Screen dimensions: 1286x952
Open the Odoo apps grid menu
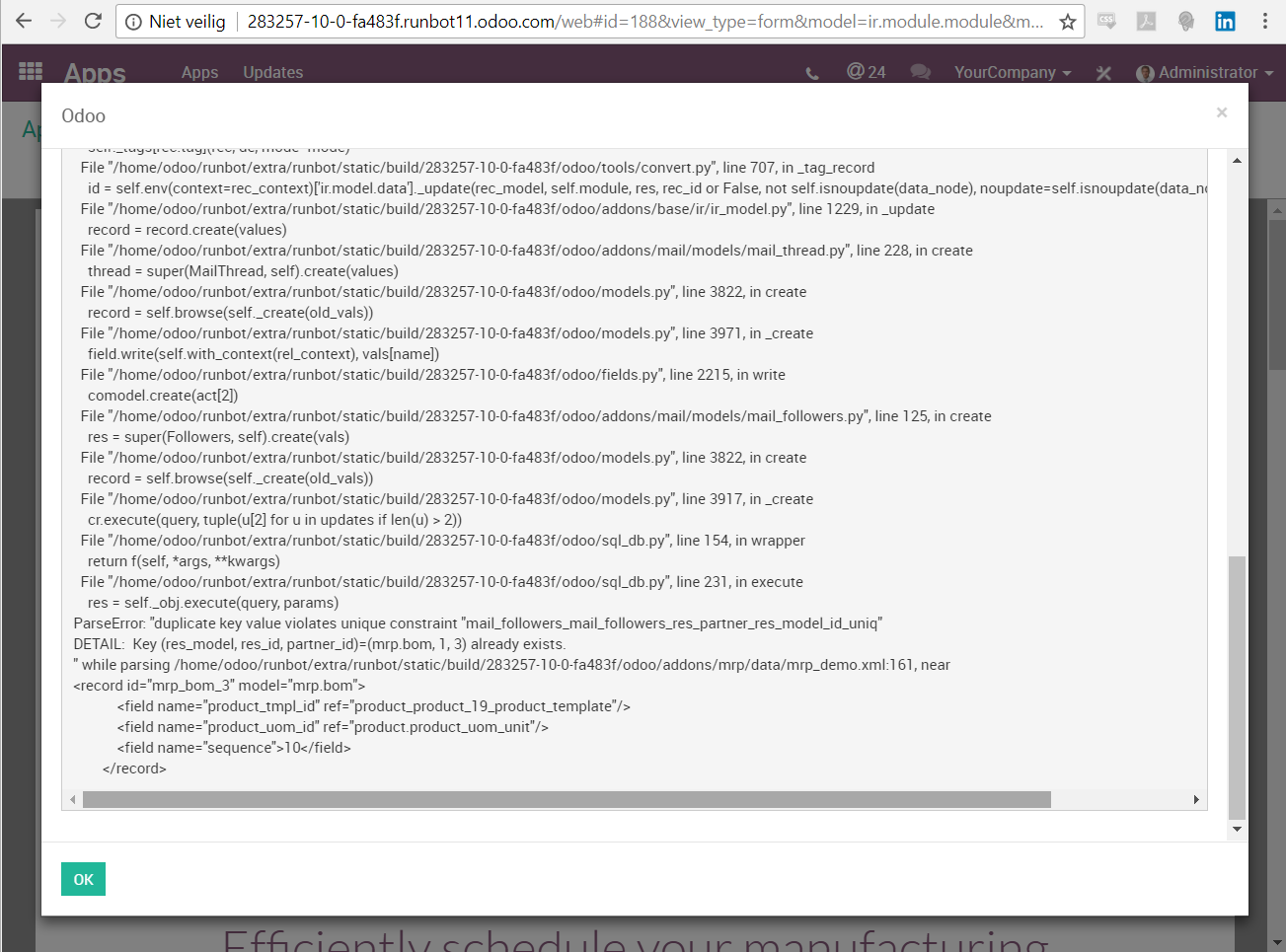click(x=31, y=71)
